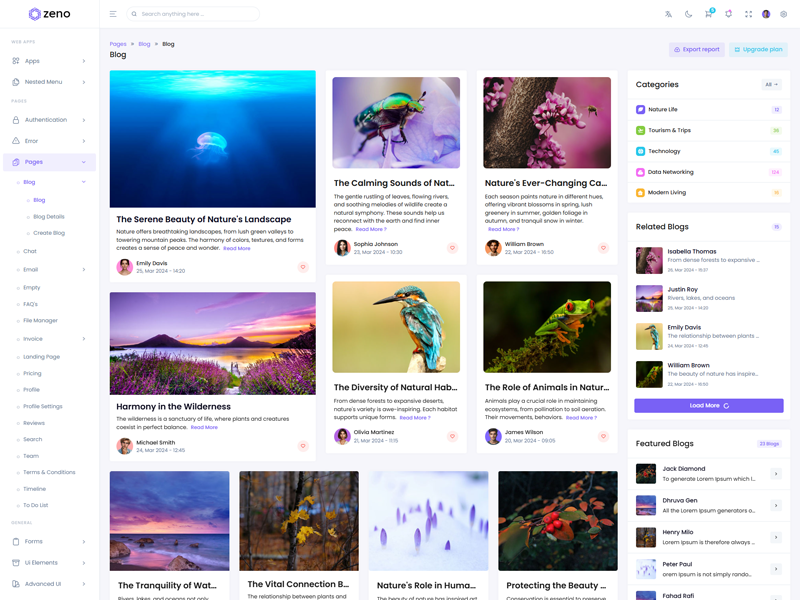The width and height of the screenshot is (800, 600).
Task: Toggle the sidebar with hamburger icon
Action: click(x=113, y=14)
